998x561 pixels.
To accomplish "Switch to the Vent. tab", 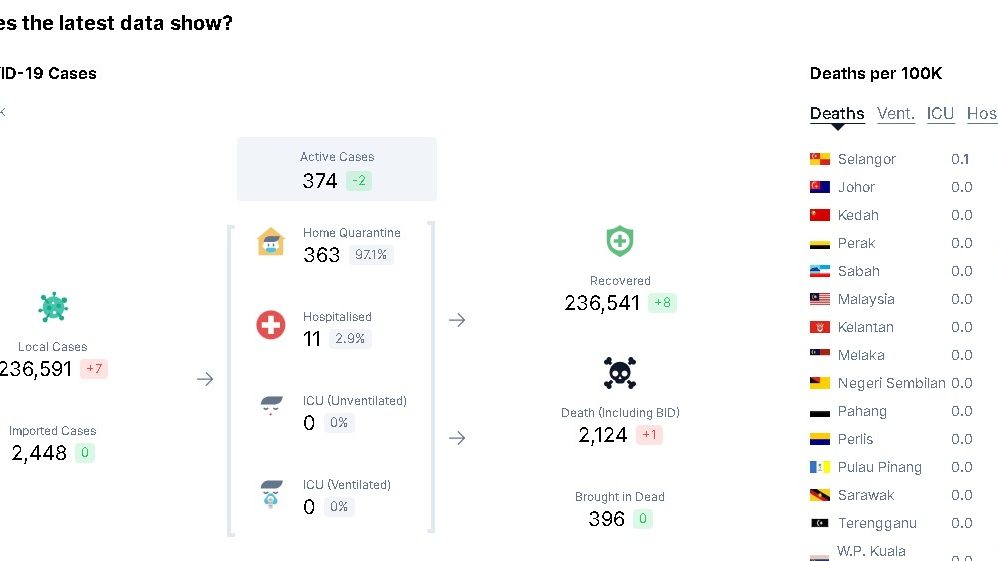I will pyautogui.click(x=896, y=114).
